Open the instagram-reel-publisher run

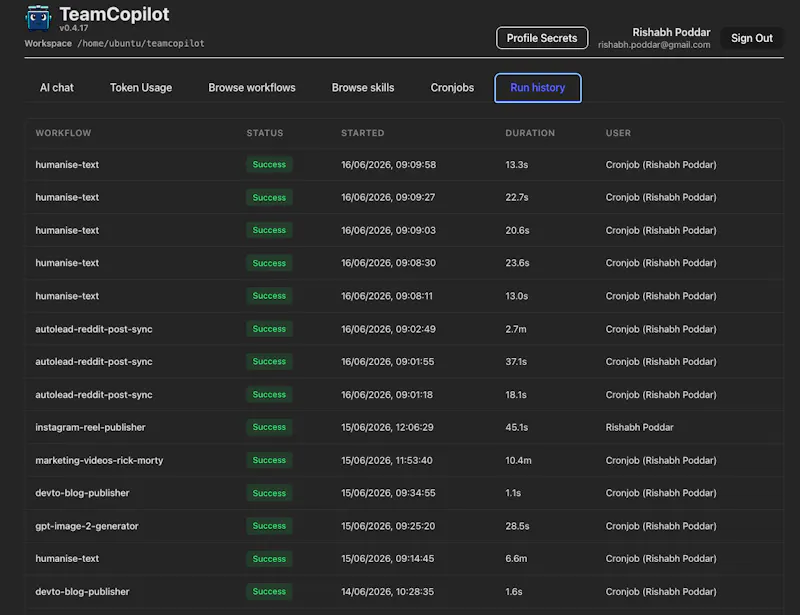(x=404, y=427)
